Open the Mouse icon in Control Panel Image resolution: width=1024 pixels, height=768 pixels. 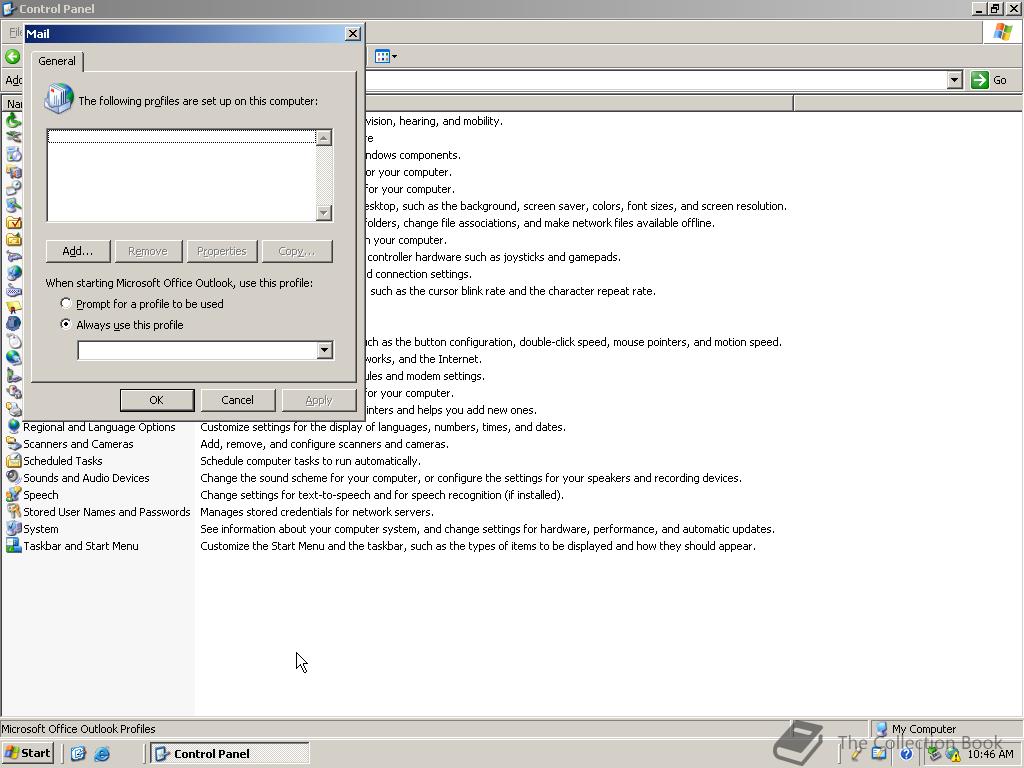click(13, 341)
